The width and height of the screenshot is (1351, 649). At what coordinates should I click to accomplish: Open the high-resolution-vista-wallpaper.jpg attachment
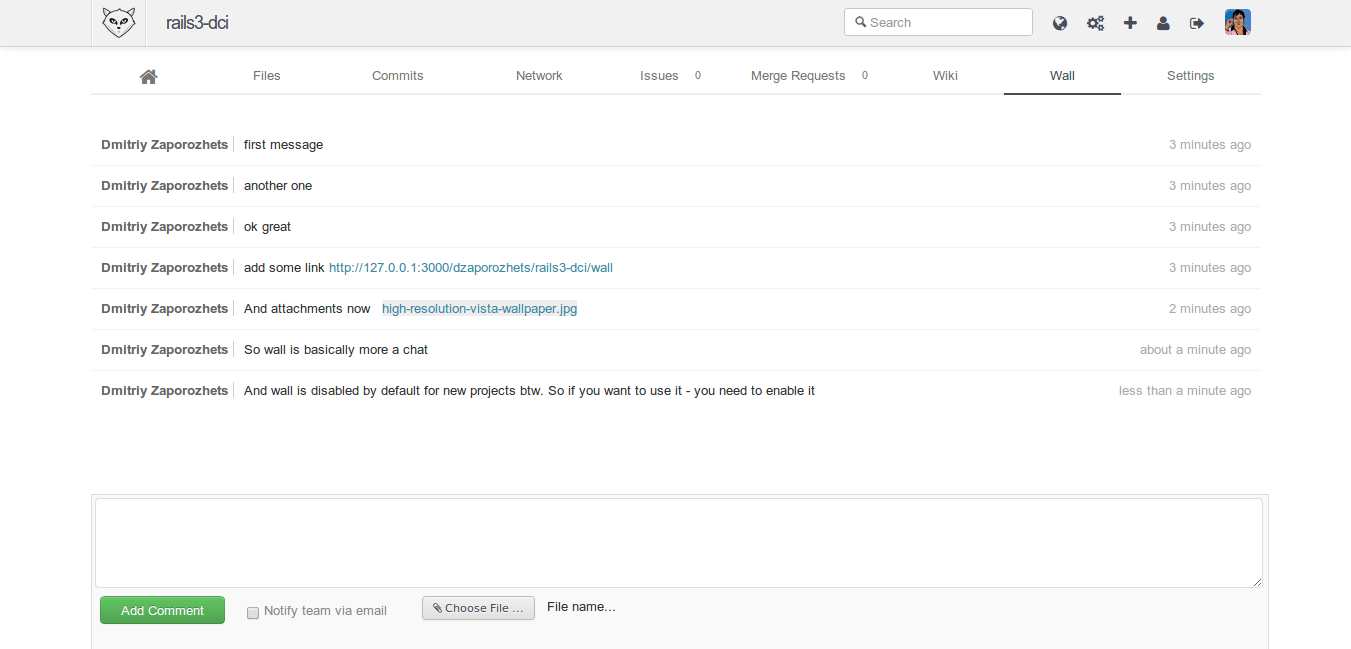(x=478, y=308)
